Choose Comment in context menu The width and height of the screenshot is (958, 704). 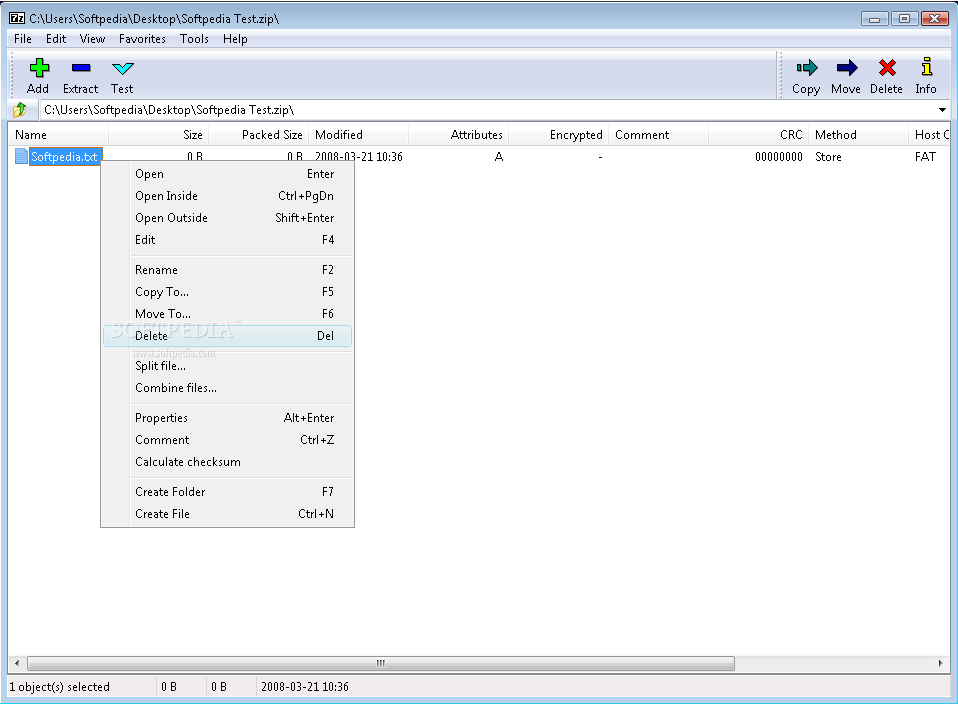point(227,440)
